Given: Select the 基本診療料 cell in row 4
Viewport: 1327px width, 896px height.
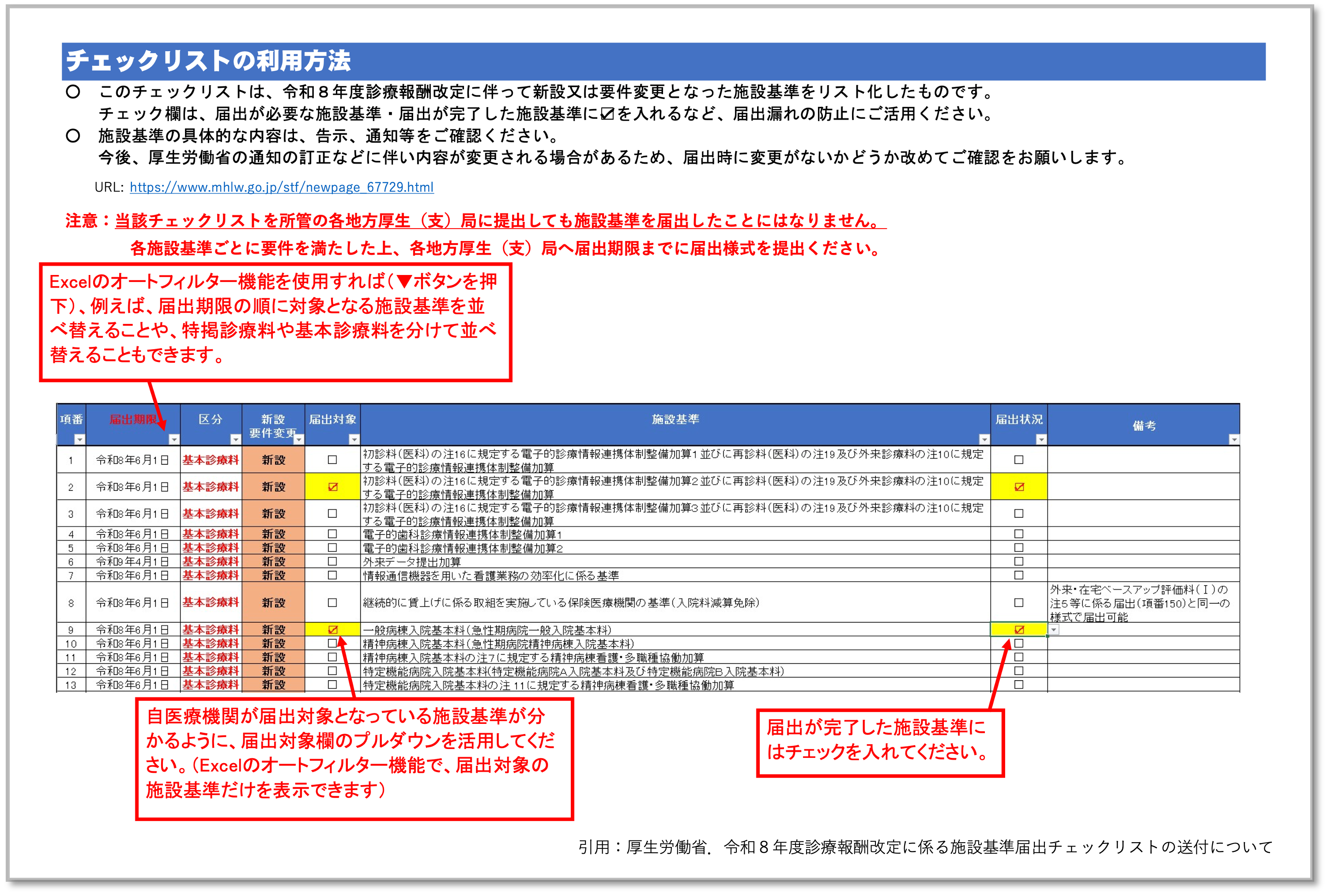Looking at the screenshot, I should [x=211, y=534].
